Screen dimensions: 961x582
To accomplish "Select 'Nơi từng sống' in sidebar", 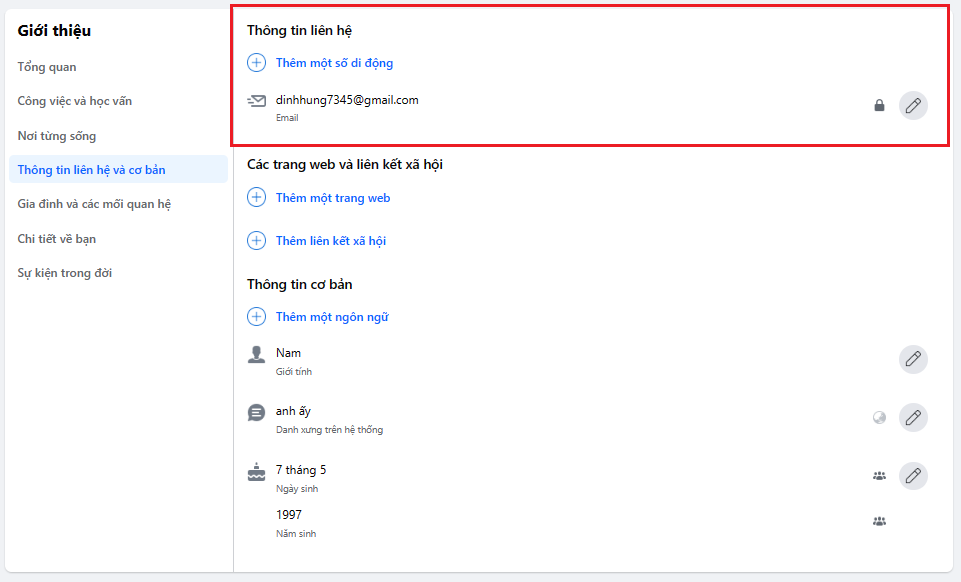I will click(x=57, y=136).
